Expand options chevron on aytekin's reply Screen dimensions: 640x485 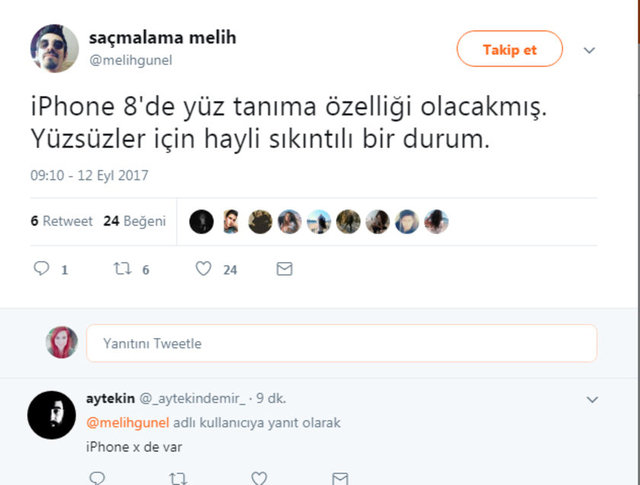(x=592, y=399)
